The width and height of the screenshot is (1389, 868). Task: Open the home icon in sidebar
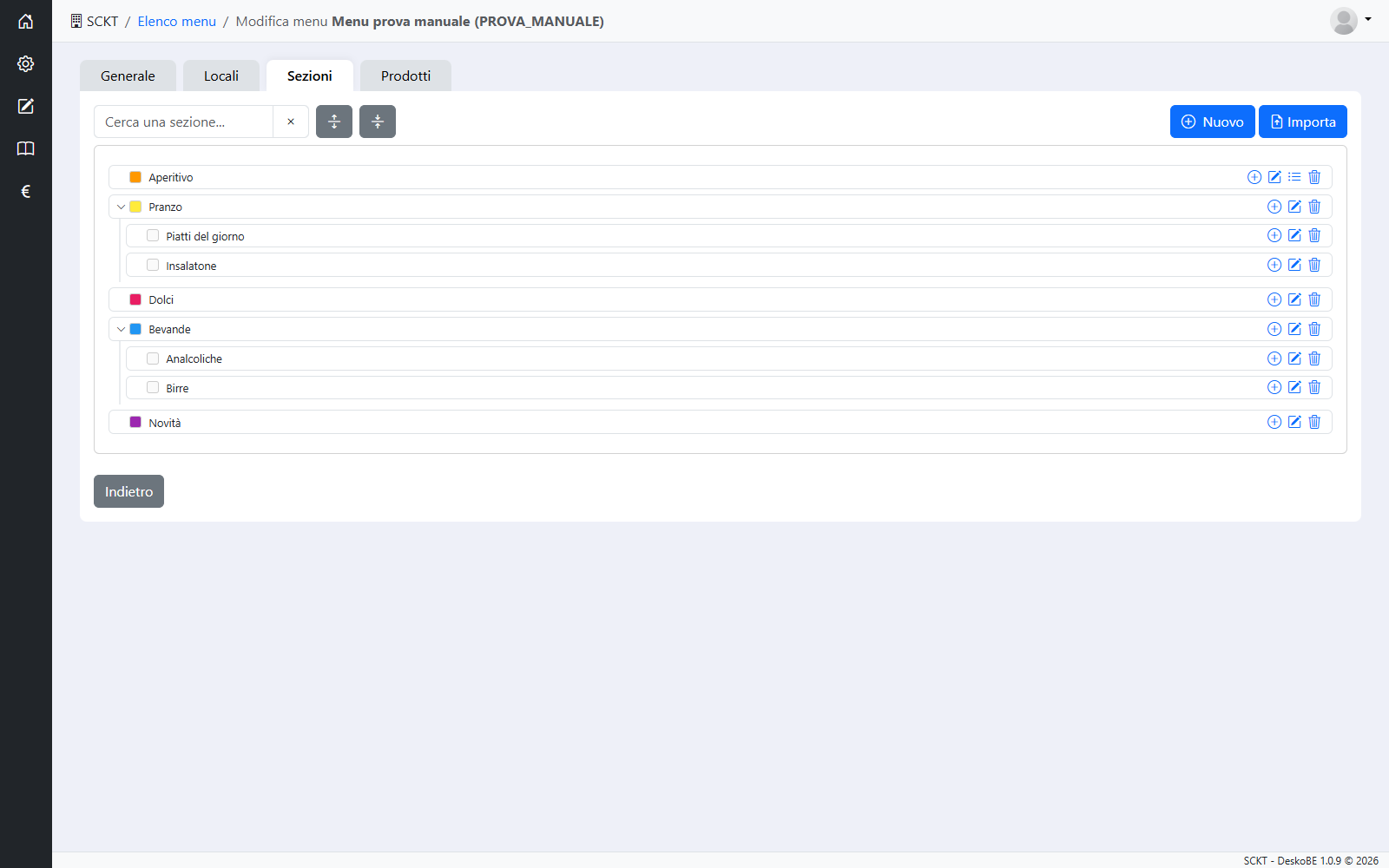26,22
